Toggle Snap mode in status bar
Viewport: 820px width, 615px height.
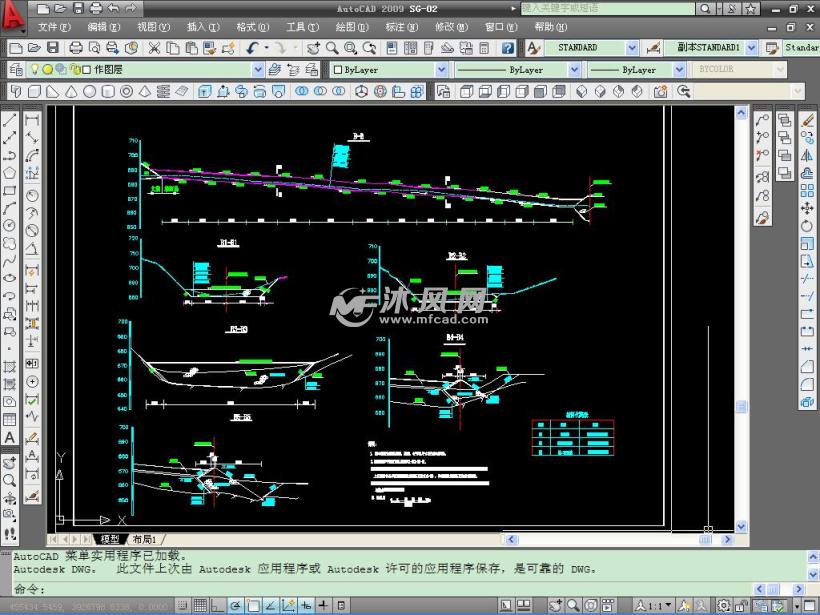point(183,605)
